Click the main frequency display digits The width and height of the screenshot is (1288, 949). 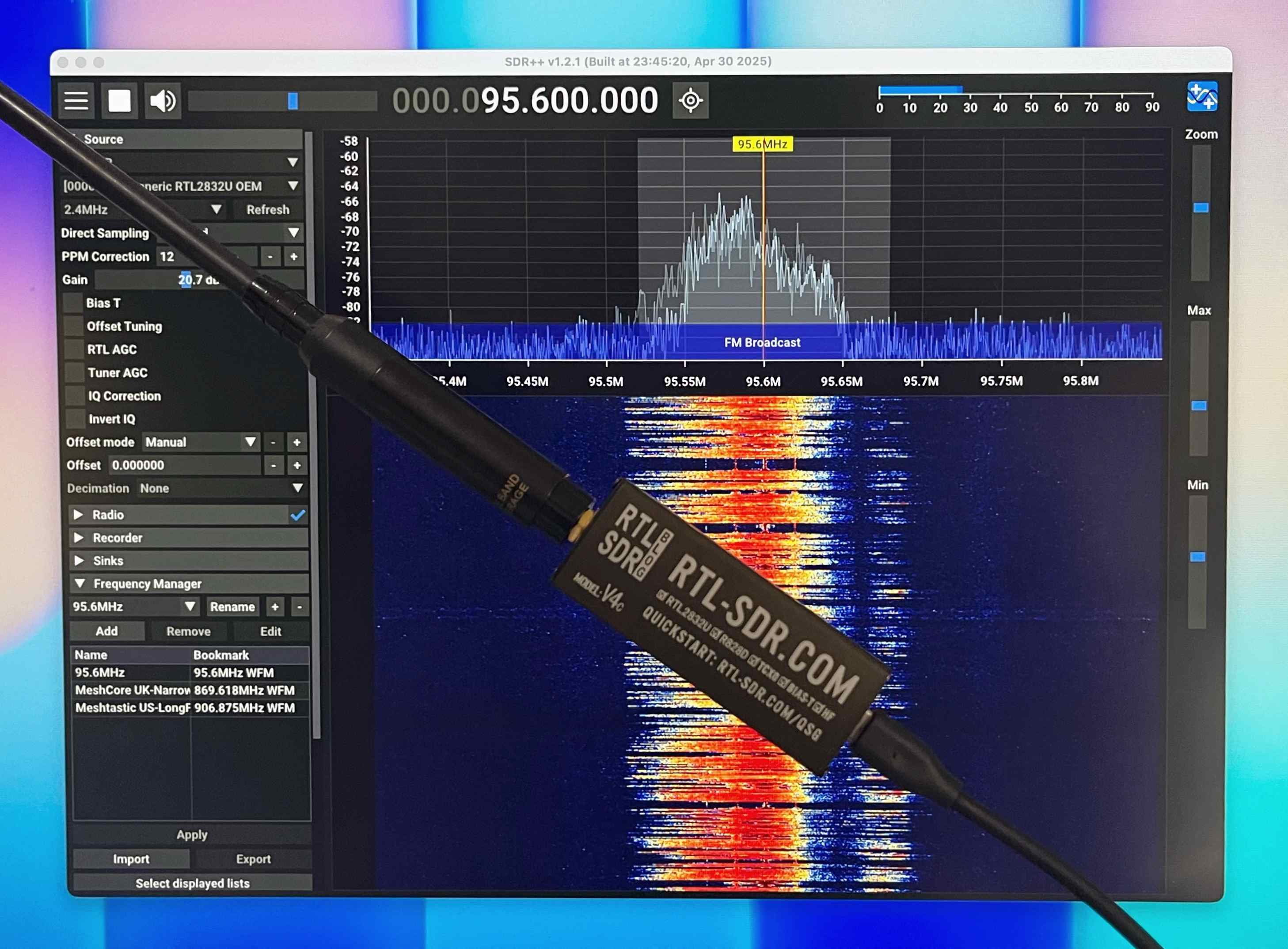(x=525, y=101)
